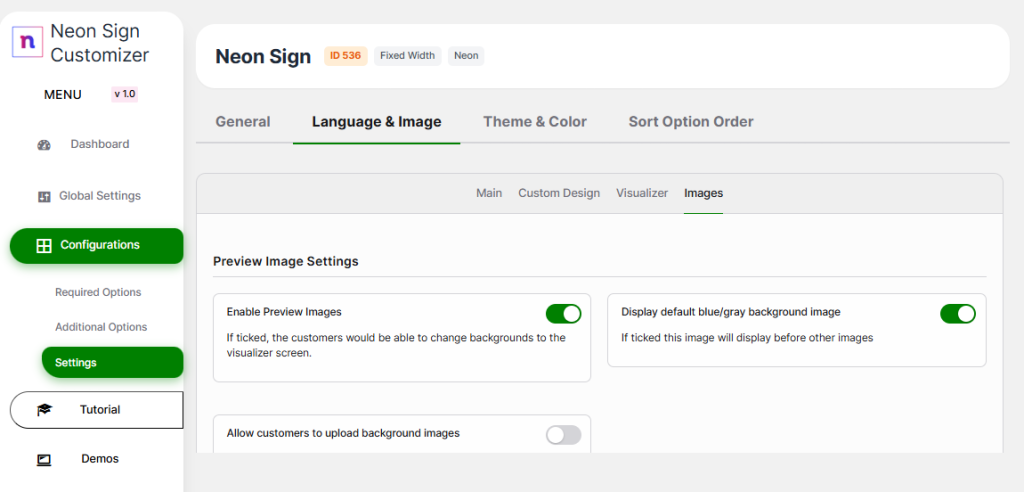1024x492 pixels.
Task: Click the Demos laptop icon
Action: point(44,460)
